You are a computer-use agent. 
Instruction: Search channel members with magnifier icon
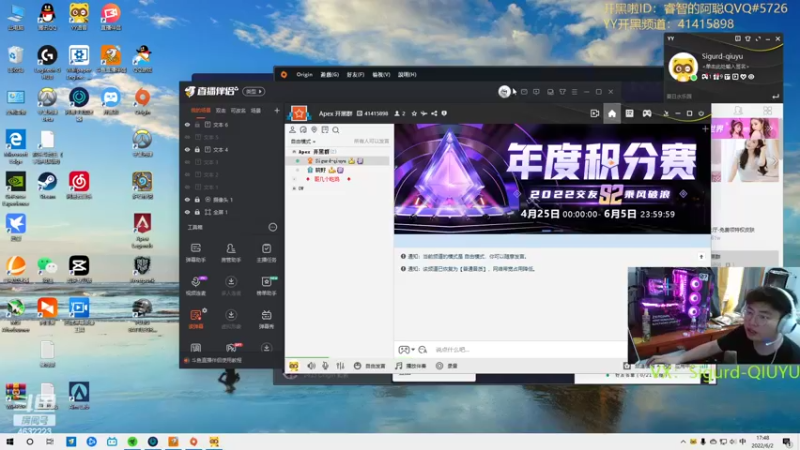pyautogui.click(x=336, y=130)
